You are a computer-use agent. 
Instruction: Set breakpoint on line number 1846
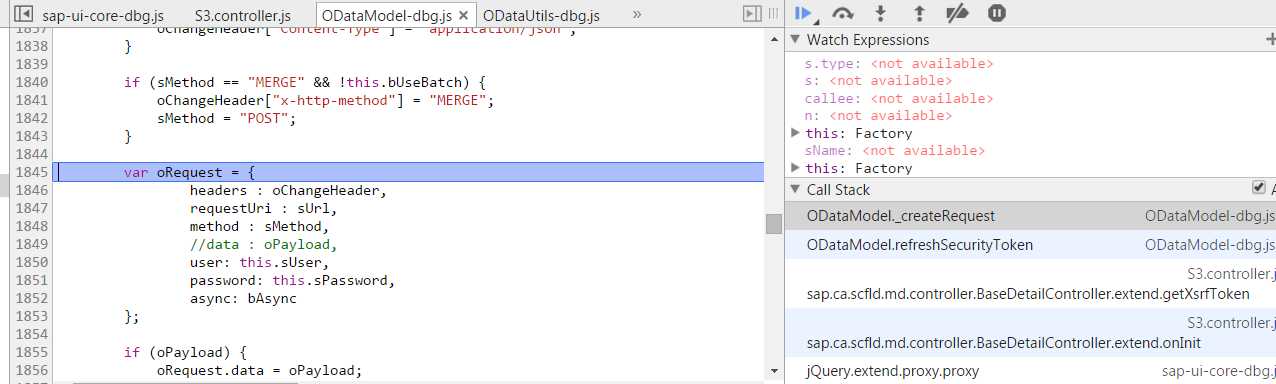tap(31, 190)
